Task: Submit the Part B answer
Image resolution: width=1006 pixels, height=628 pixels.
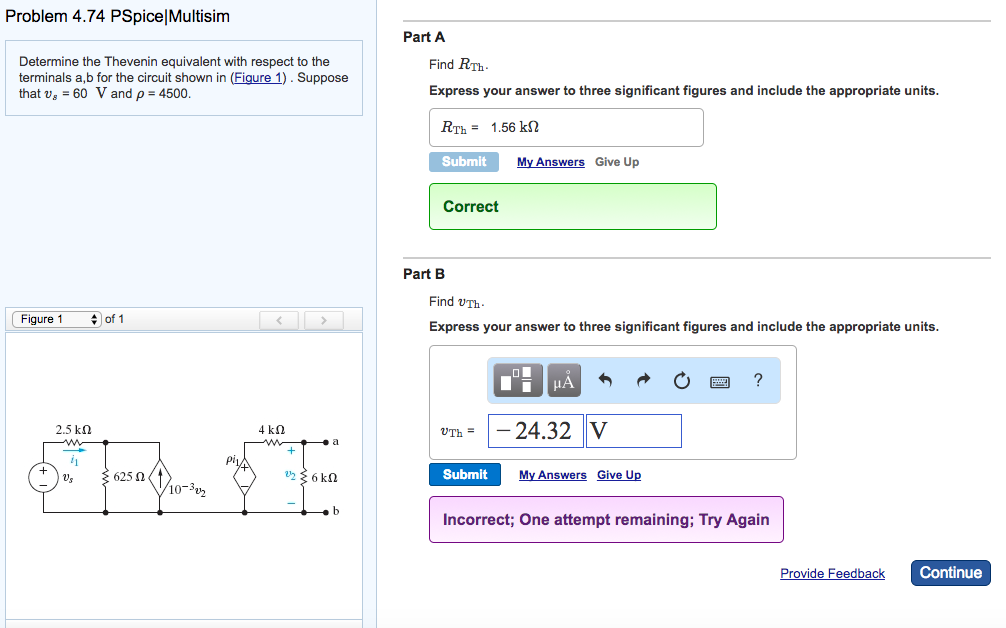Action: coord(464,474)
